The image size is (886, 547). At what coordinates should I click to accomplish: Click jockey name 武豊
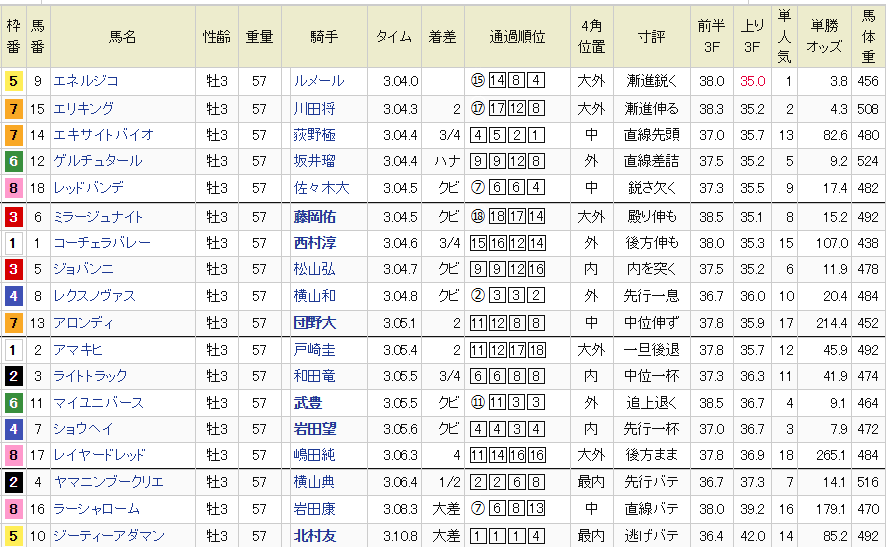(308, 402)
